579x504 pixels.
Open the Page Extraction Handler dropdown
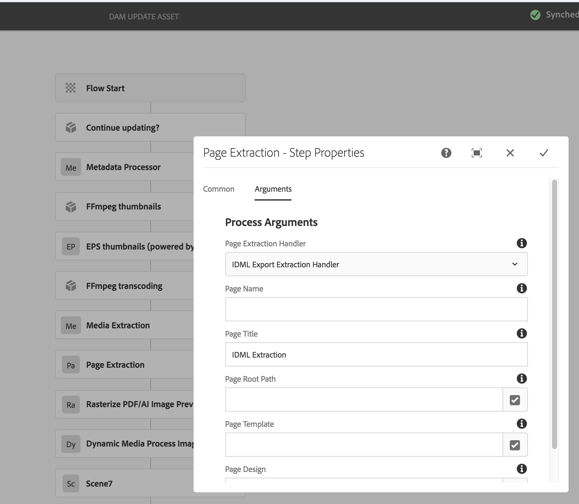pyautogui.click(x=376, y=264)
